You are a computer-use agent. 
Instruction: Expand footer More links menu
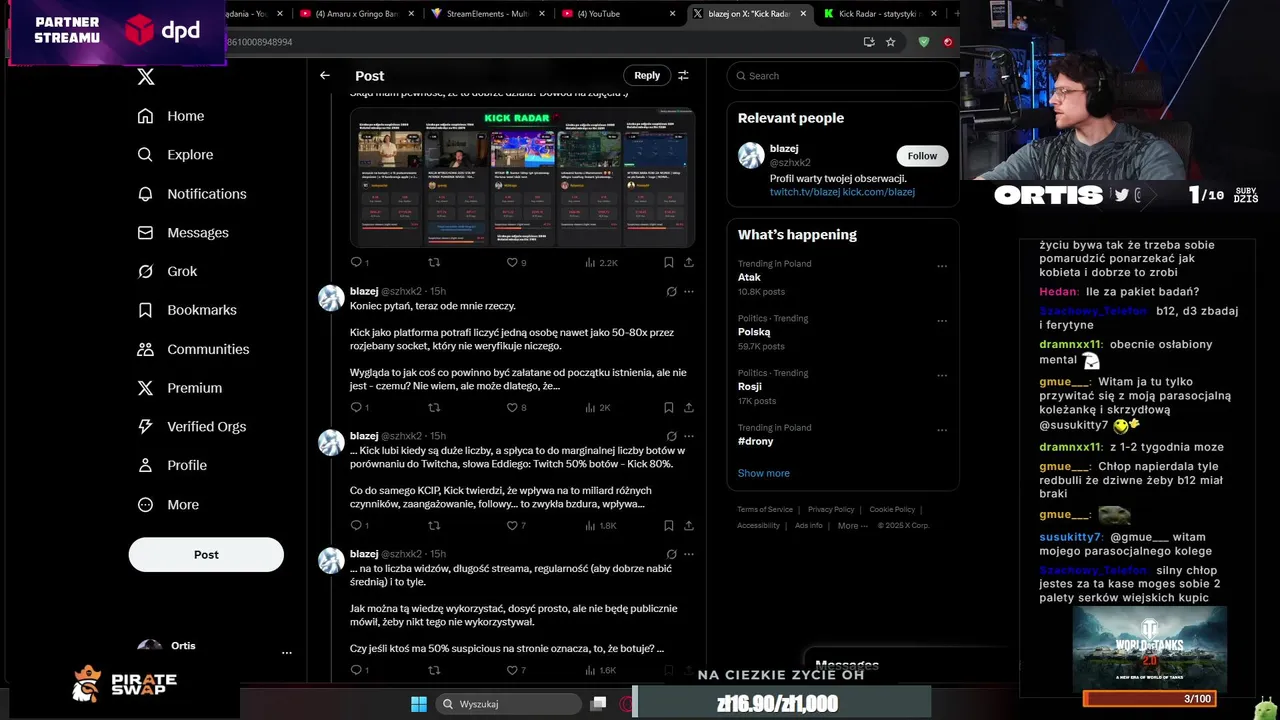pyautogui.click(x=853, y=526)
